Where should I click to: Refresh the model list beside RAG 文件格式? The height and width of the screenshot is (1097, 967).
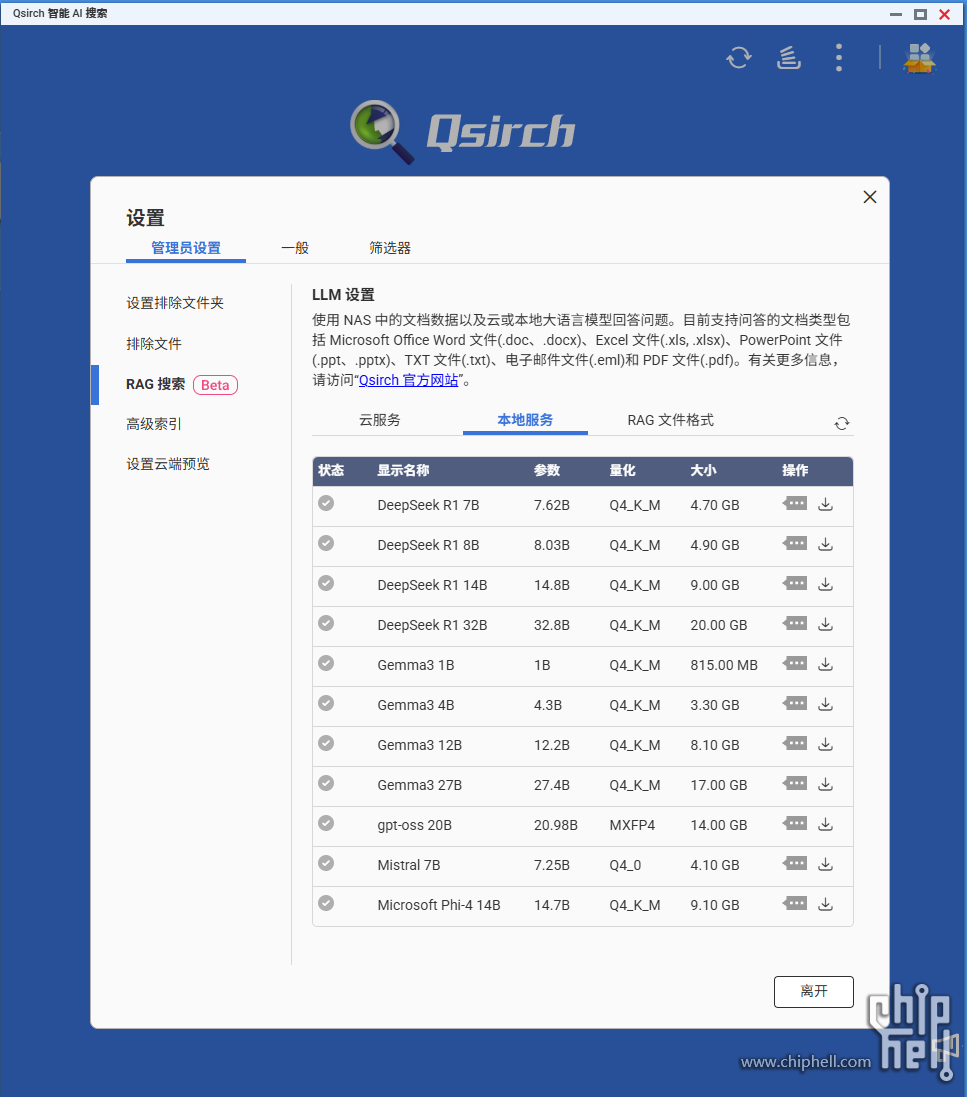pos(841,423)
